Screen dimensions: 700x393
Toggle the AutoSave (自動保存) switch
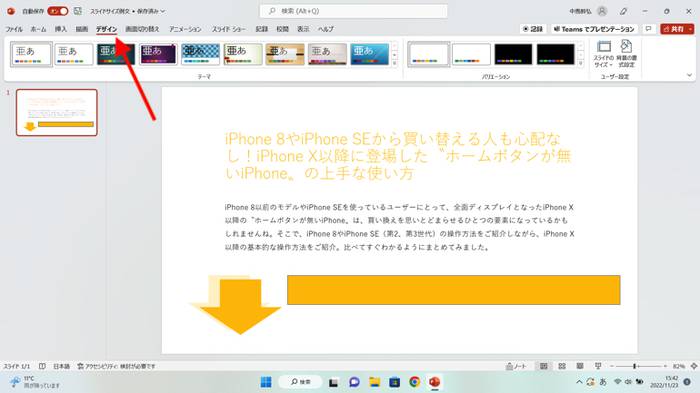click(58, 11)
